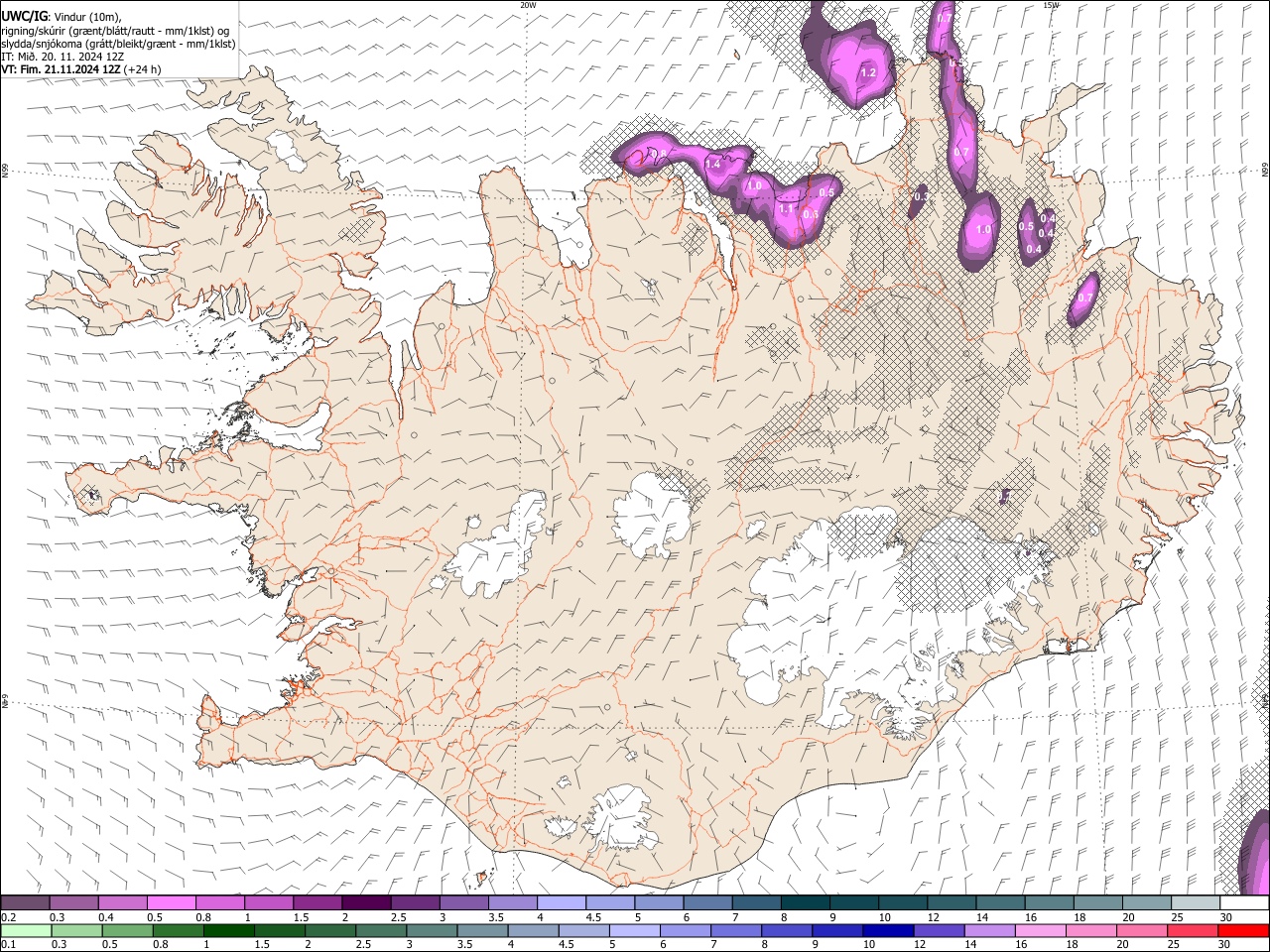This screenshot has width=1270, height=952.
Task: Click the snow legend swatch starting at 8
Action: pyautogui.click(x=804, y=902)
